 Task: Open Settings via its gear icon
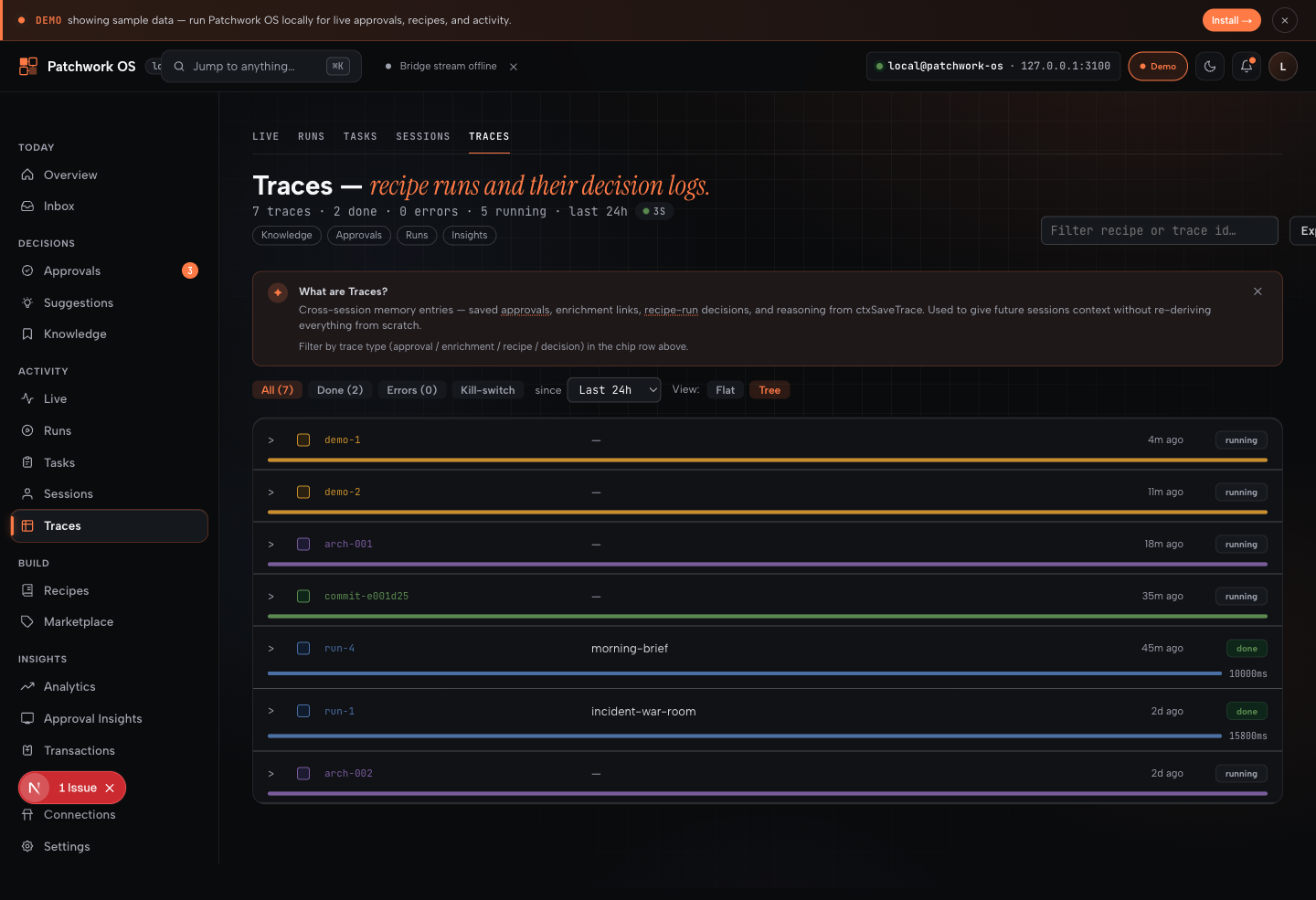27,846
